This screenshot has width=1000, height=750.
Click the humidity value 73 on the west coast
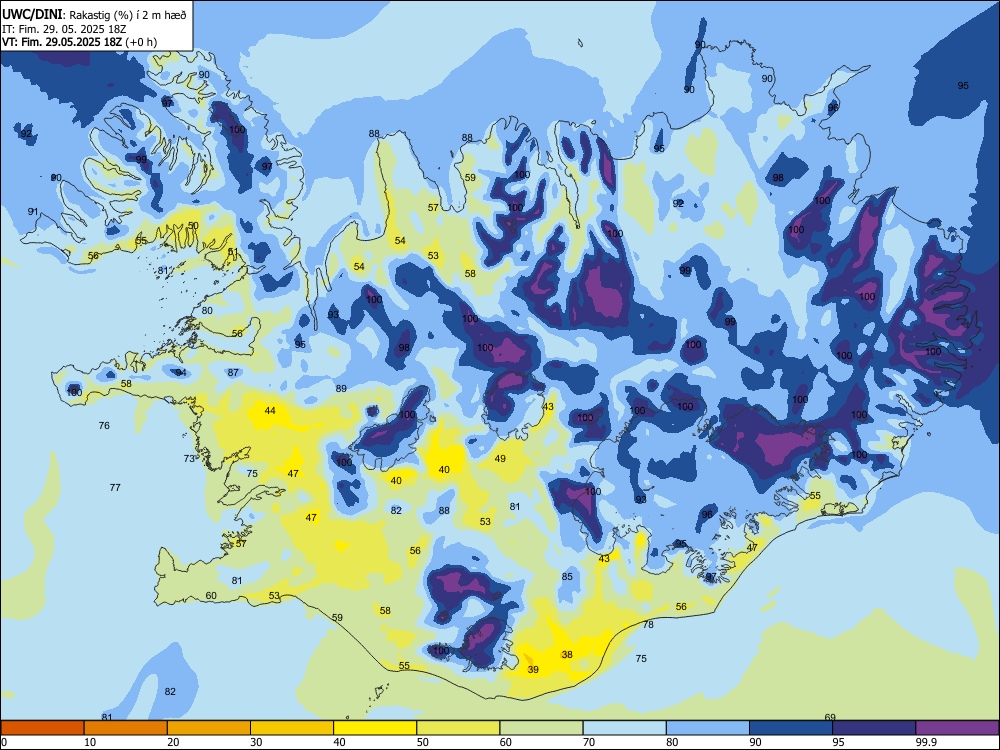coord(189,458)
